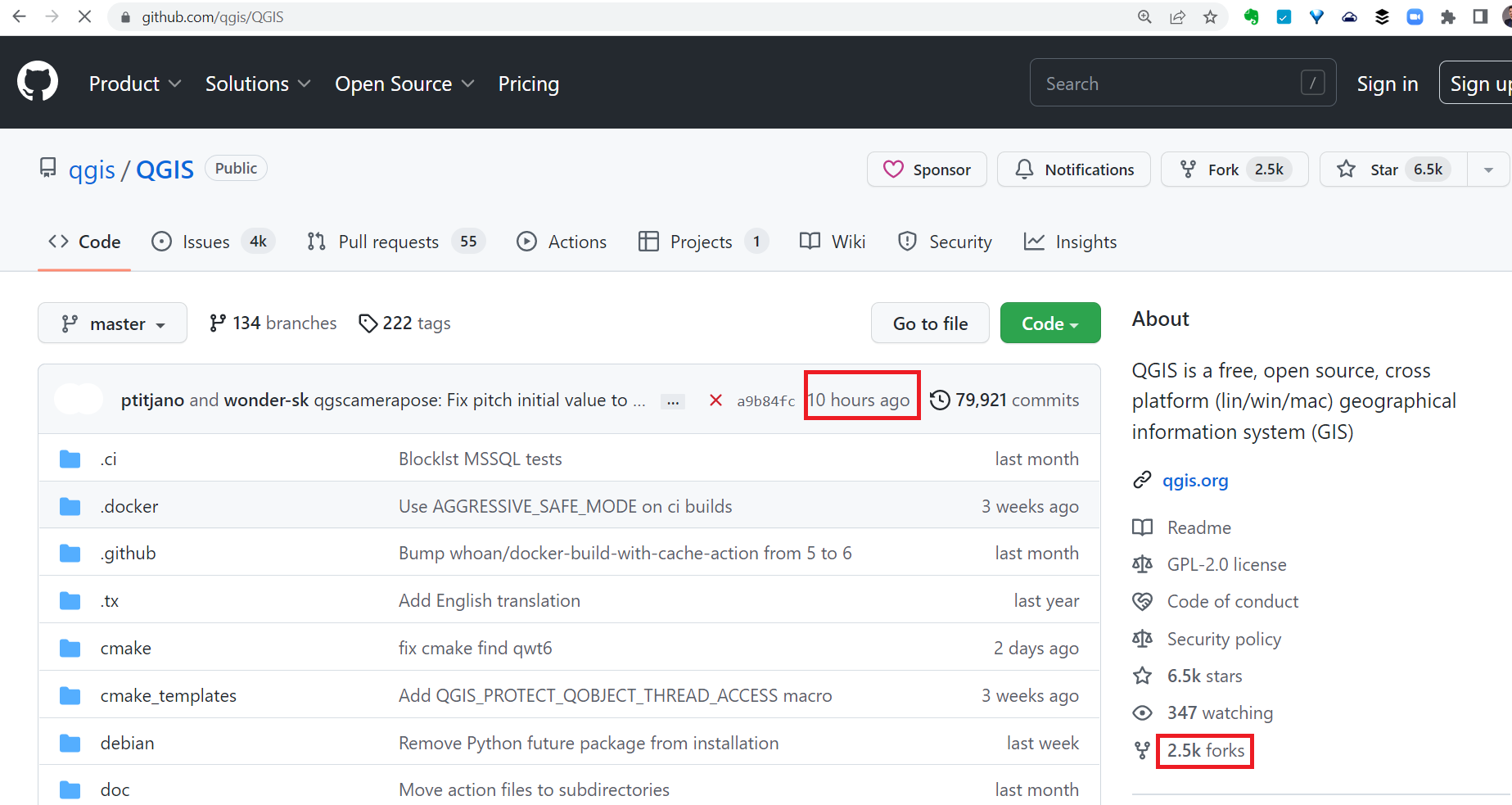This screenshot has width=1512, height=805.
Task: View 134 branches
Action: pos(273,323)
